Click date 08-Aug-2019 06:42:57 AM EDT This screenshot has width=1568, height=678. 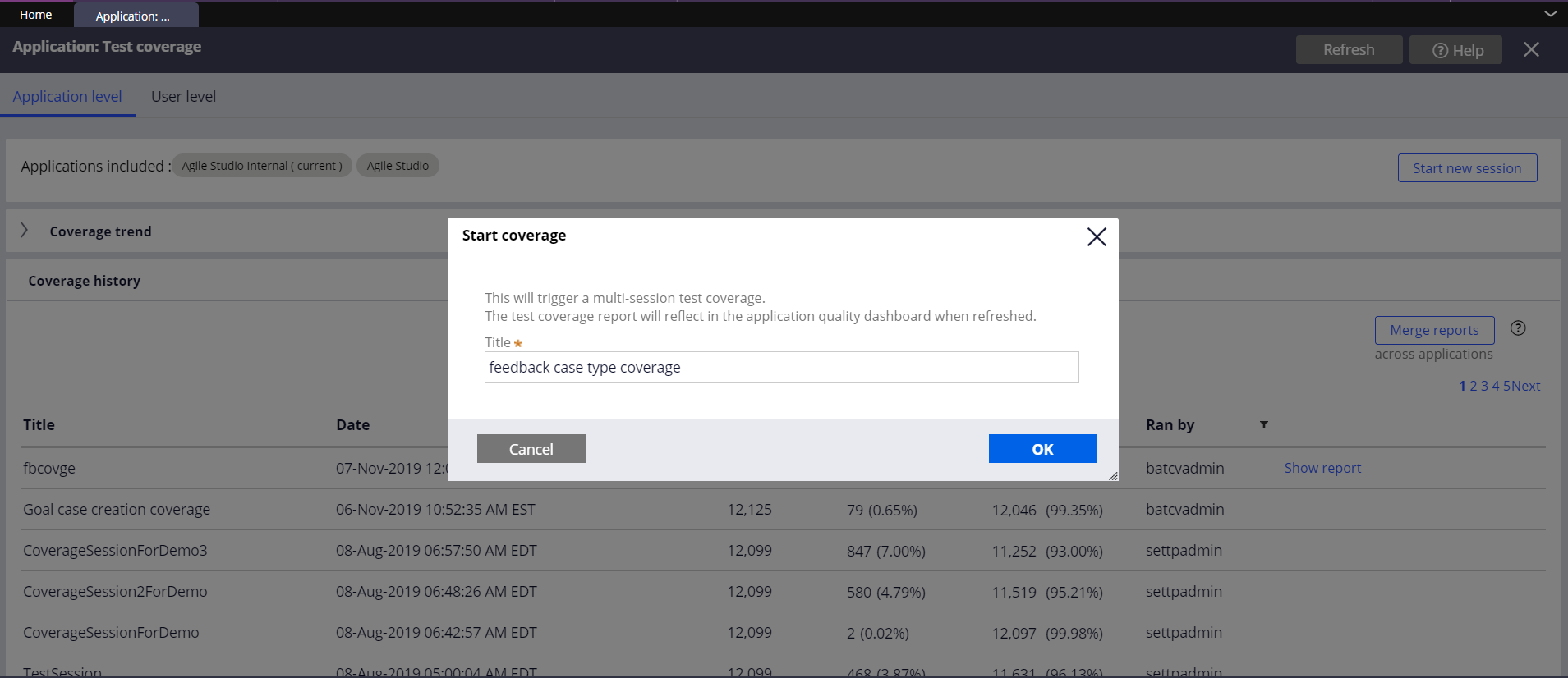click(436, 633)
